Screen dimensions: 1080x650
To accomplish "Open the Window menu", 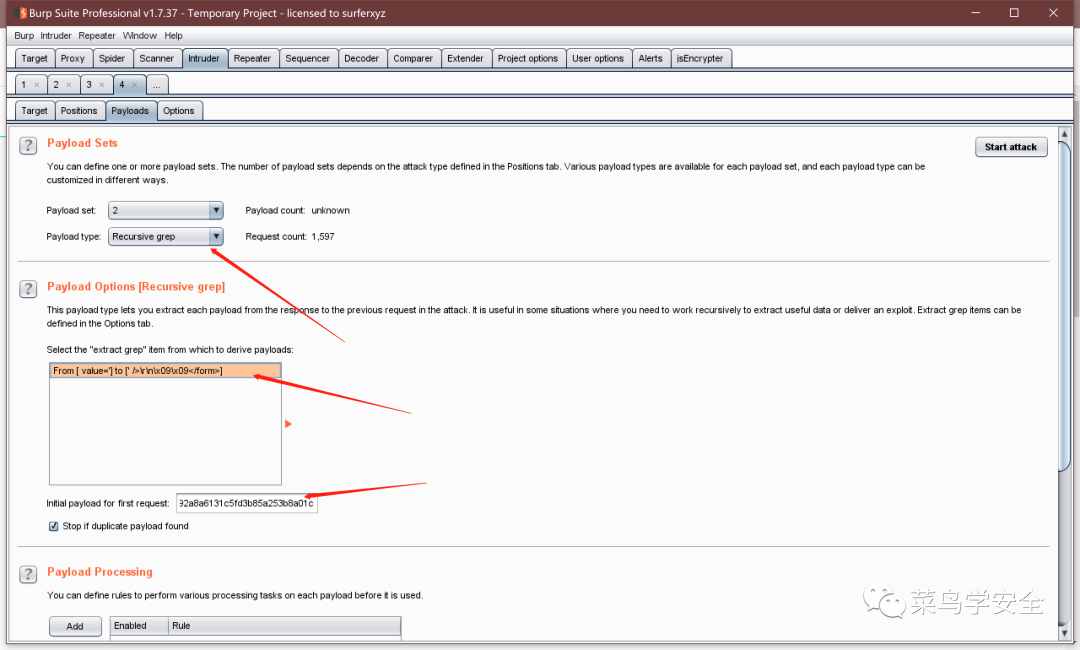I will (140, 36).
